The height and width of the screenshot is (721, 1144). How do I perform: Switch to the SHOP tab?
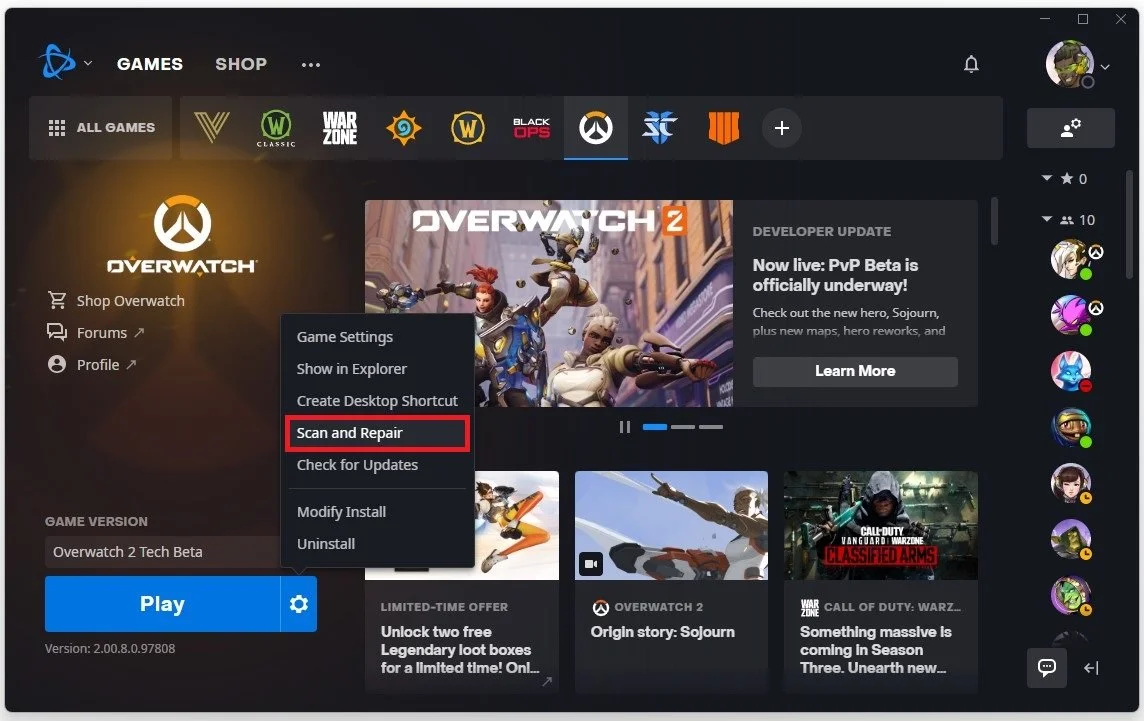pos(241,64)
